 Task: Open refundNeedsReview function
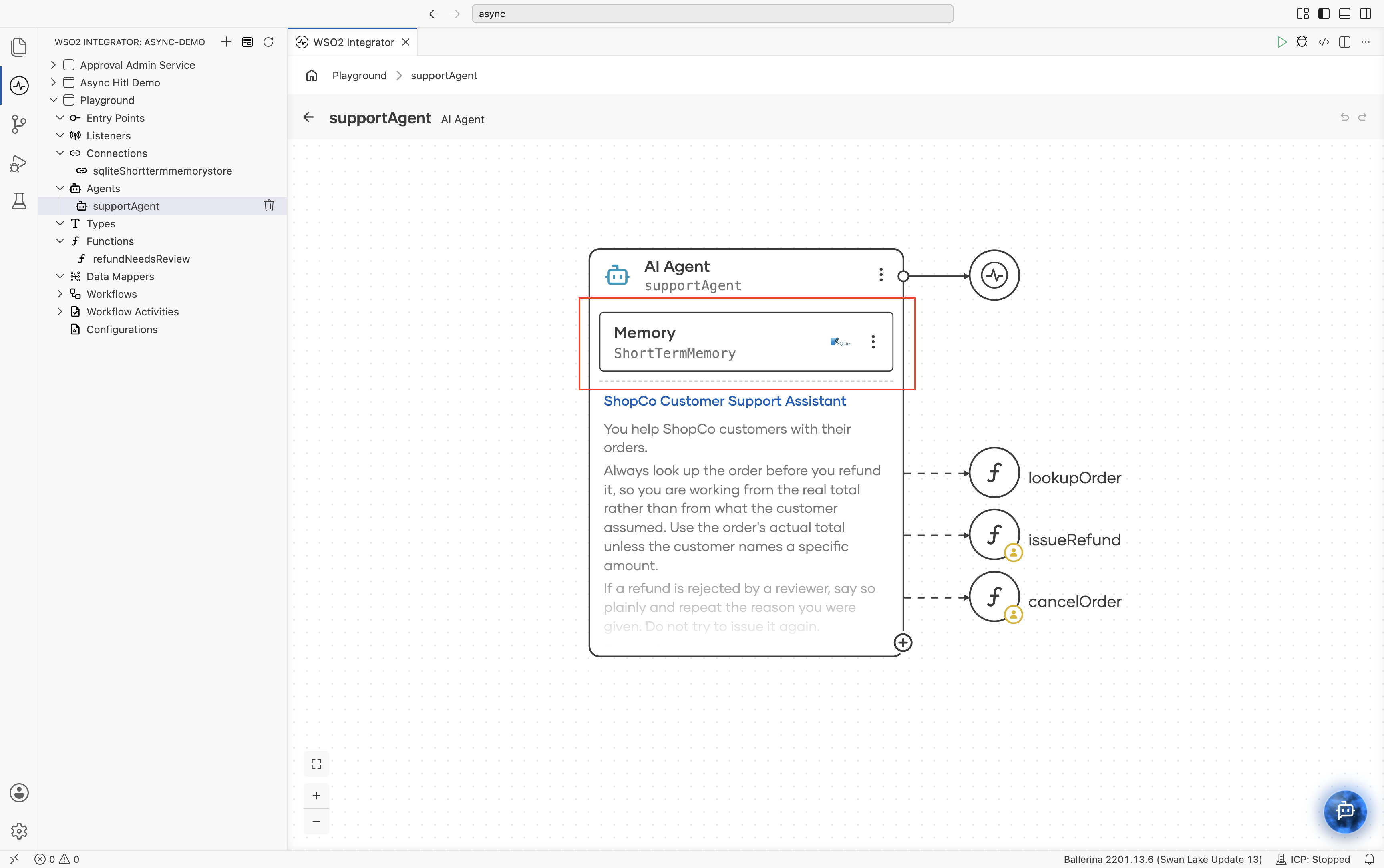(x=141, y=259)
